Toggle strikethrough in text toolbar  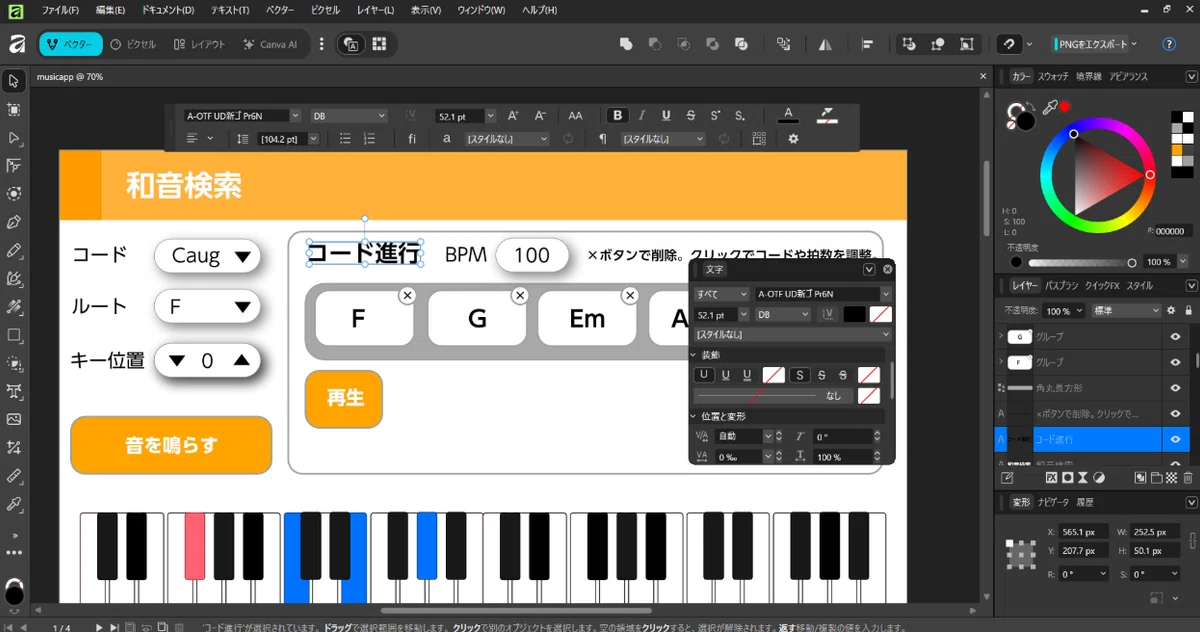point(691,116)
